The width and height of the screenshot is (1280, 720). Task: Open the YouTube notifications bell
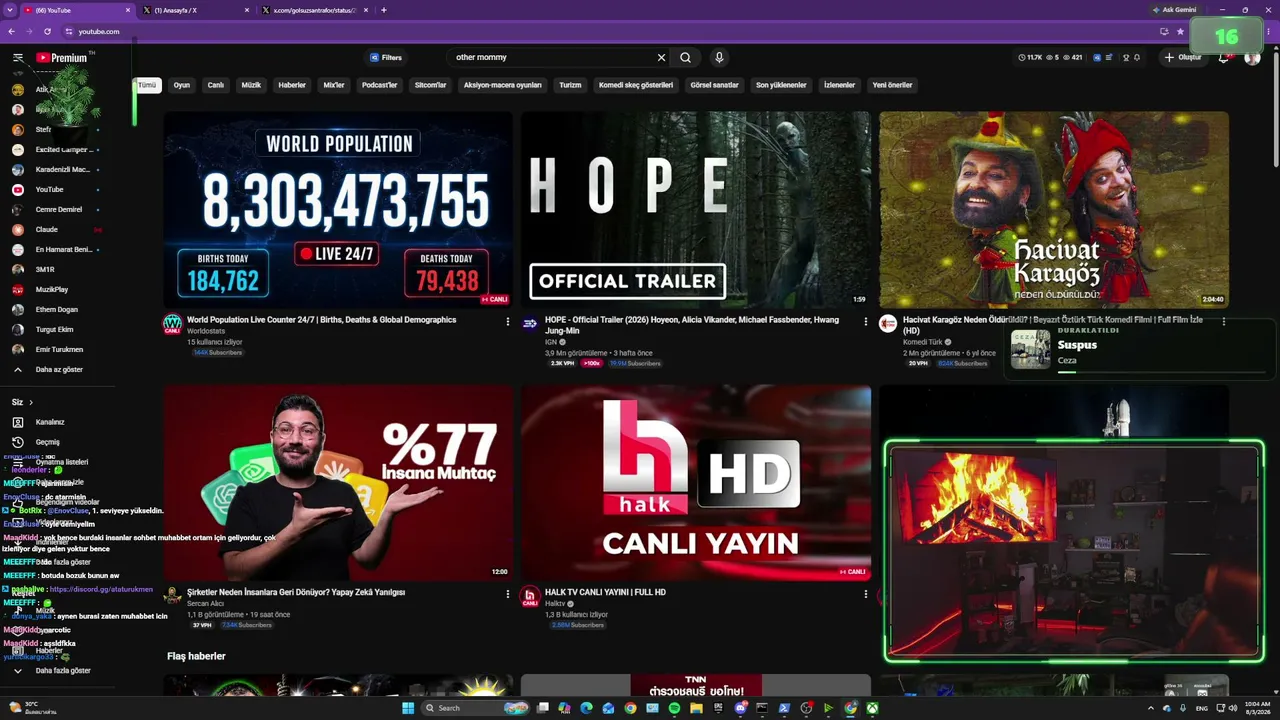(1223, 58)
